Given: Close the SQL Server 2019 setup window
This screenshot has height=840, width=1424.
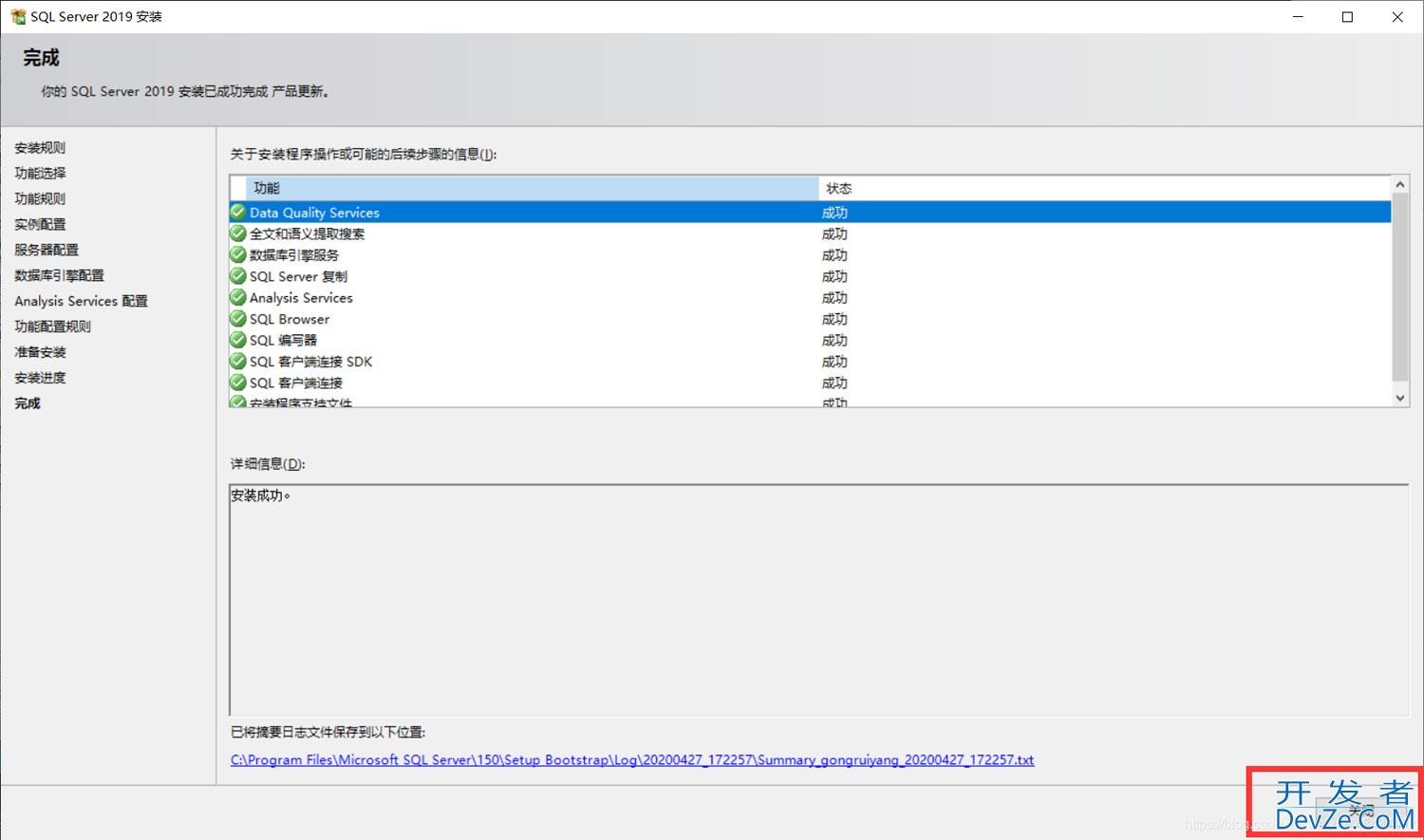Looking at the screenshot, I should tap(1397, 17).
